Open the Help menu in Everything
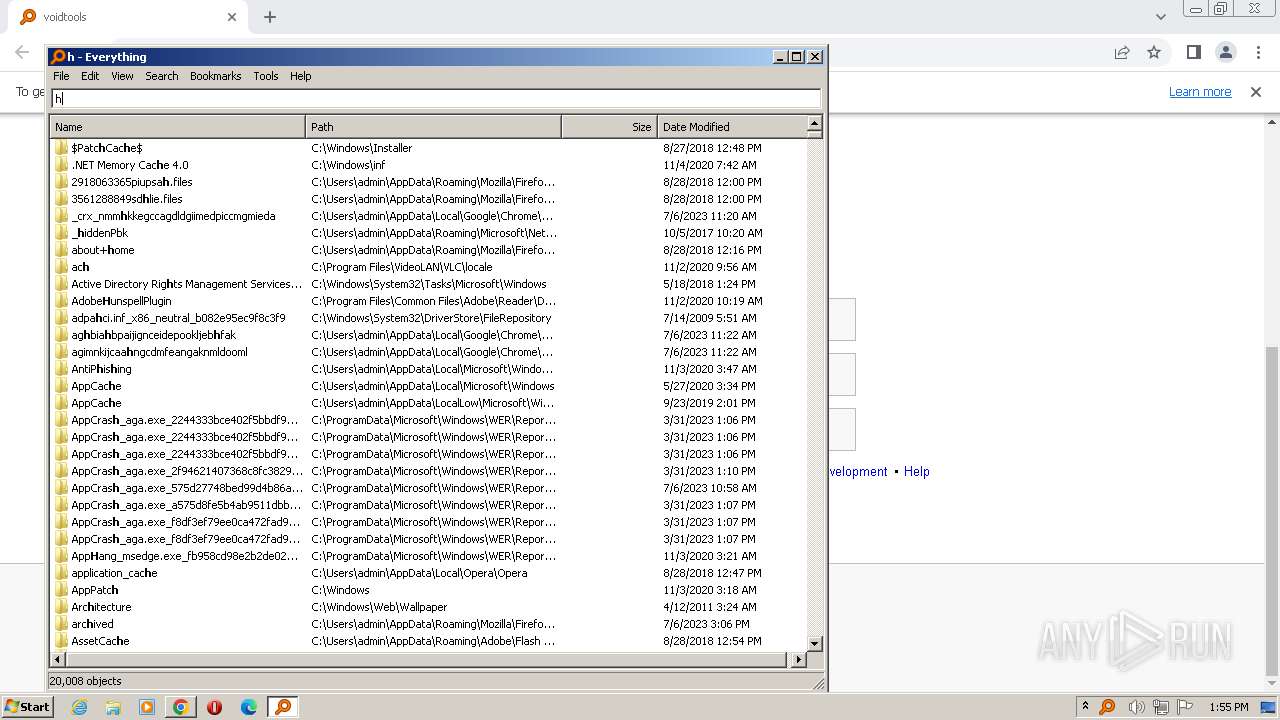 300,76
